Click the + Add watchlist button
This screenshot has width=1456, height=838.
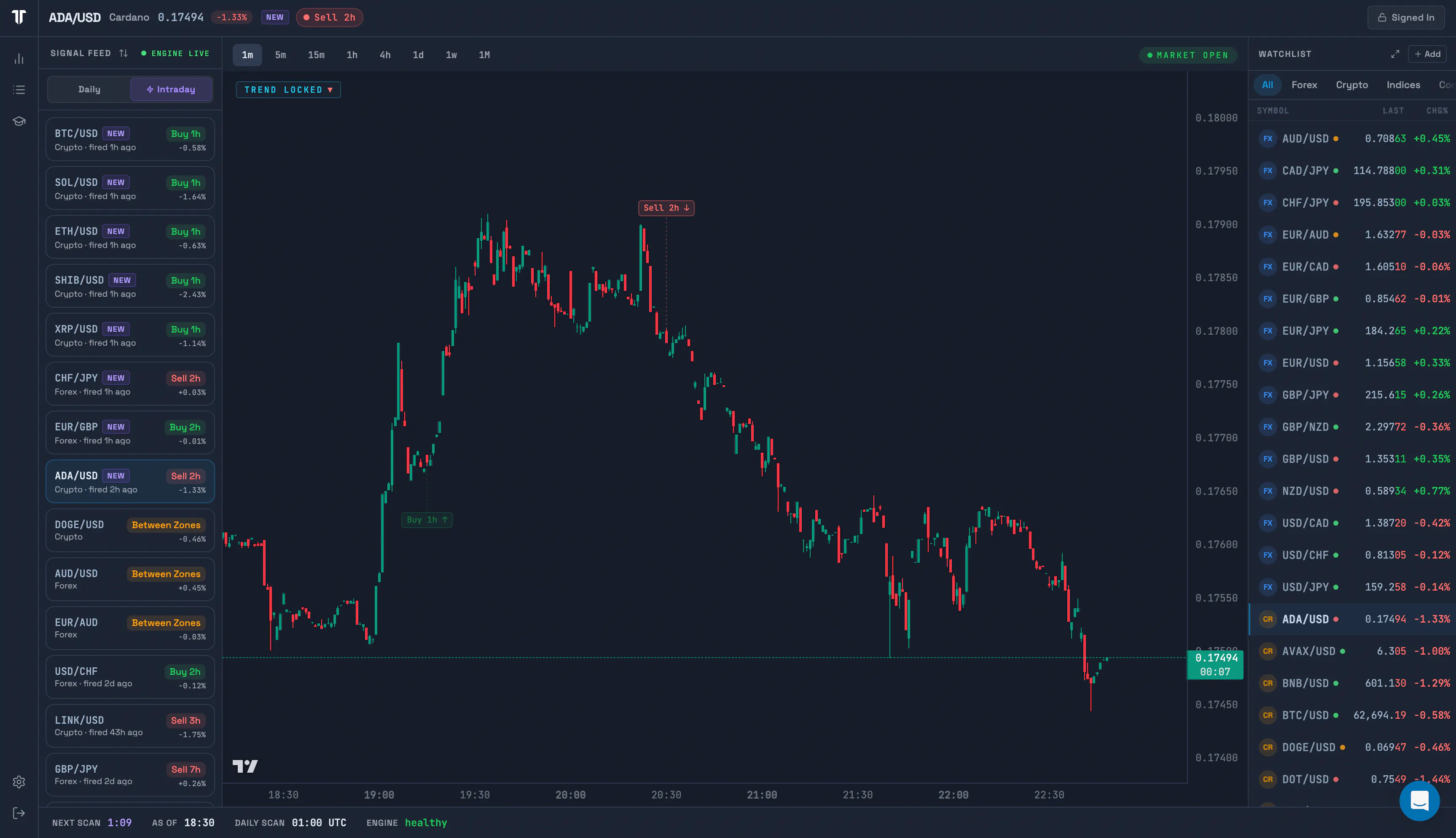pos(1427,54)
